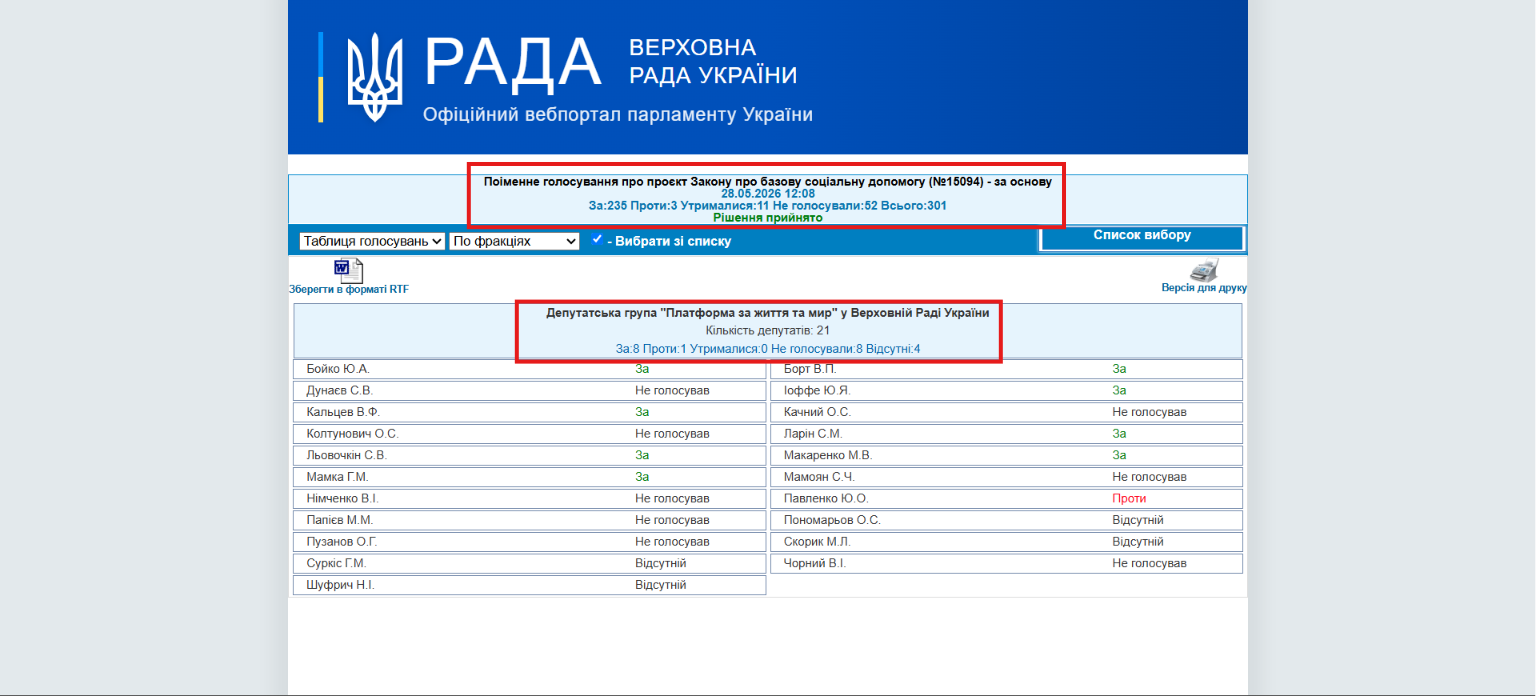Toggle the 'Вибрати зі списку' checkbox
This screenshot has width=1536, height=696.
597,239
